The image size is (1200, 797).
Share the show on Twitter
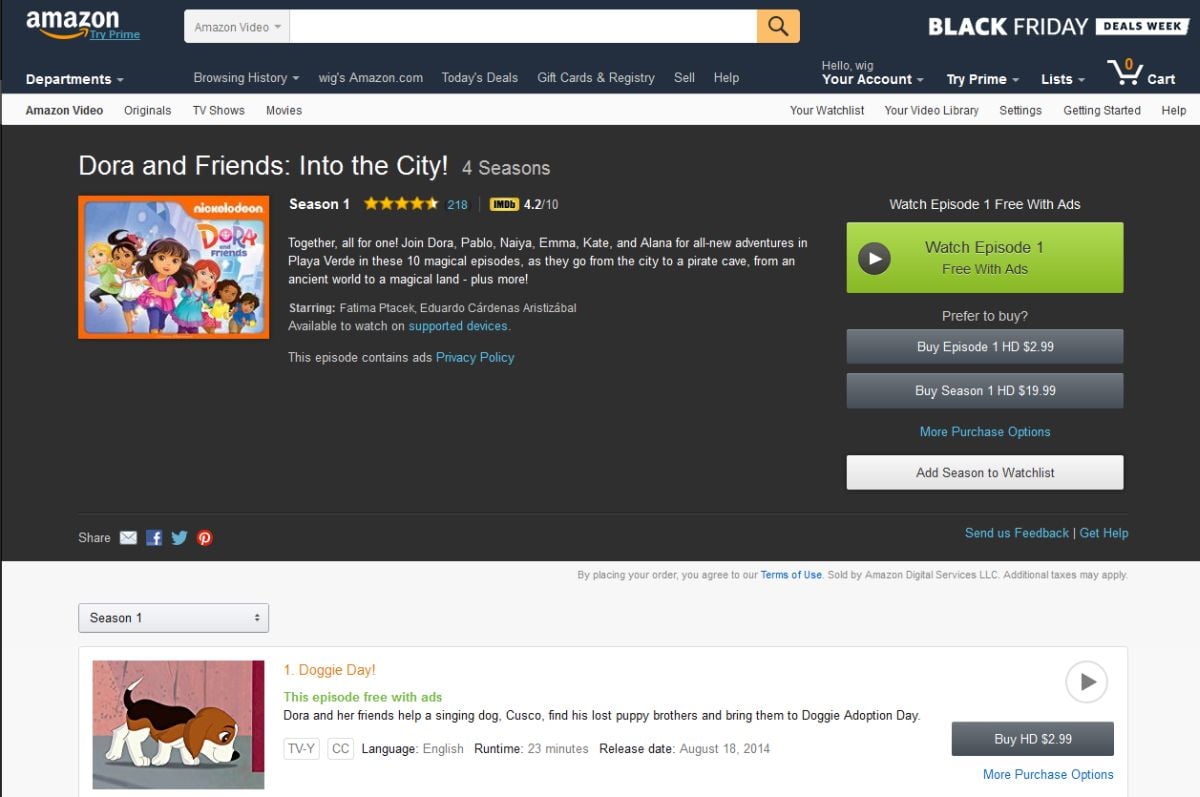pyautogui.click(x=179, y=537)
